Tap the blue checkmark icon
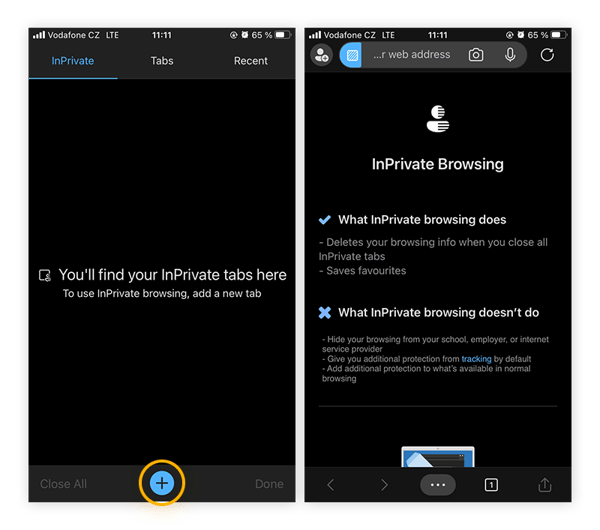The width and height of the screenshot is (600, 530). click(x=324, y=220)
